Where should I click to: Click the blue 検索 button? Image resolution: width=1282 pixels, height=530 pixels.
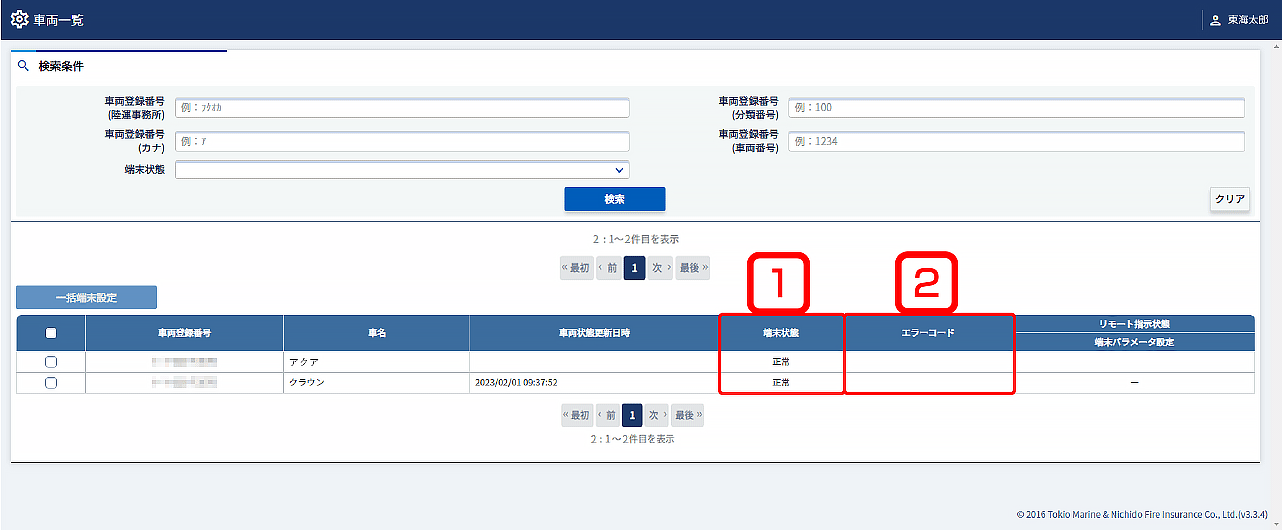pos(614,199)
